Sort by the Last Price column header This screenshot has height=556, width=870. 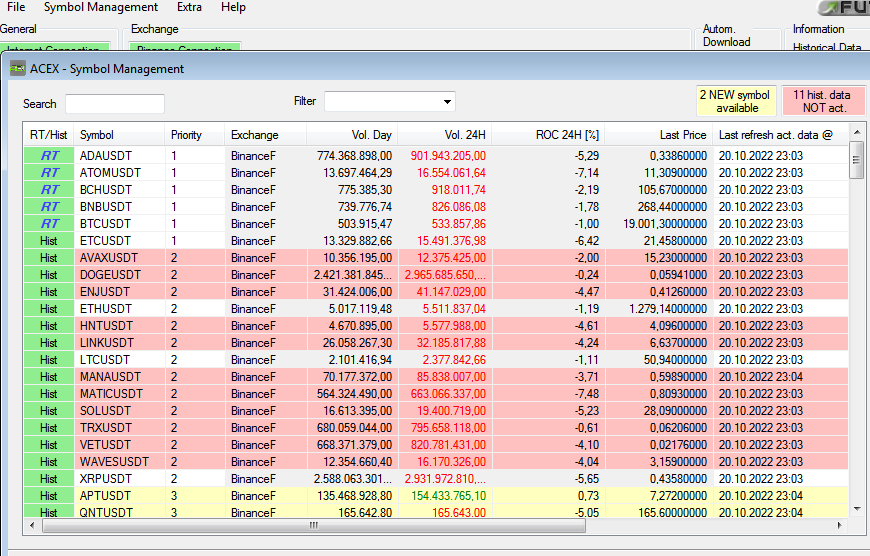659,135
